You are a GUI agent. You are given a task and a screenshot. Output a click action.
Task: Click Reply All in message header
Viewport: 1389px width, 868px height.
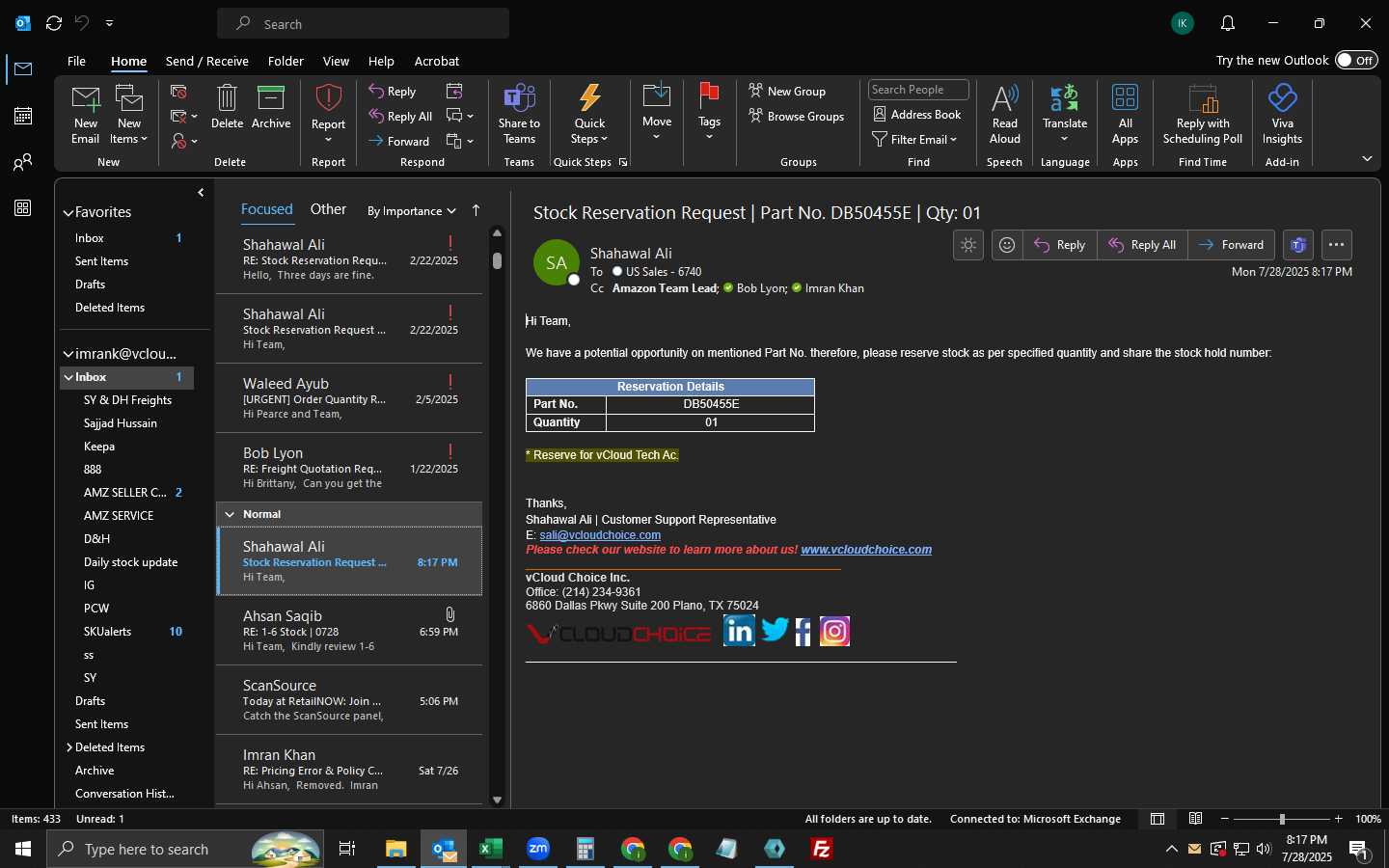1142,245
